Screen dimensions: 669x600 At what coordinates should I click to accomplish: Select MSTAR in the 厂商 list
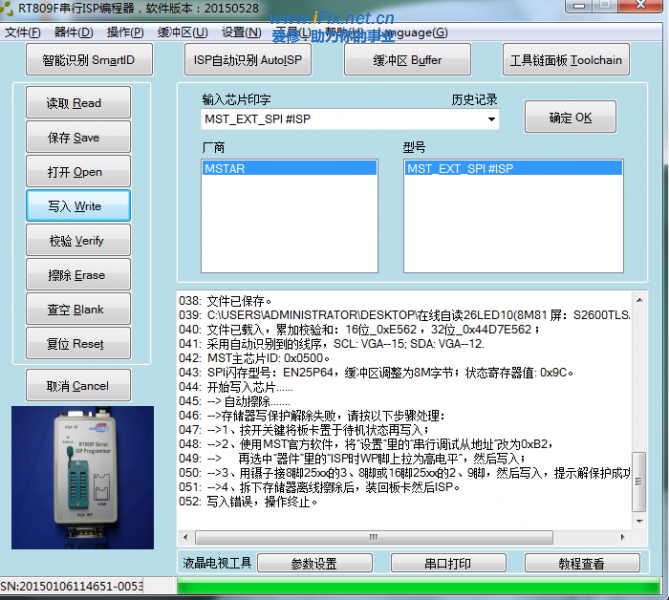[x=290, y=169]
